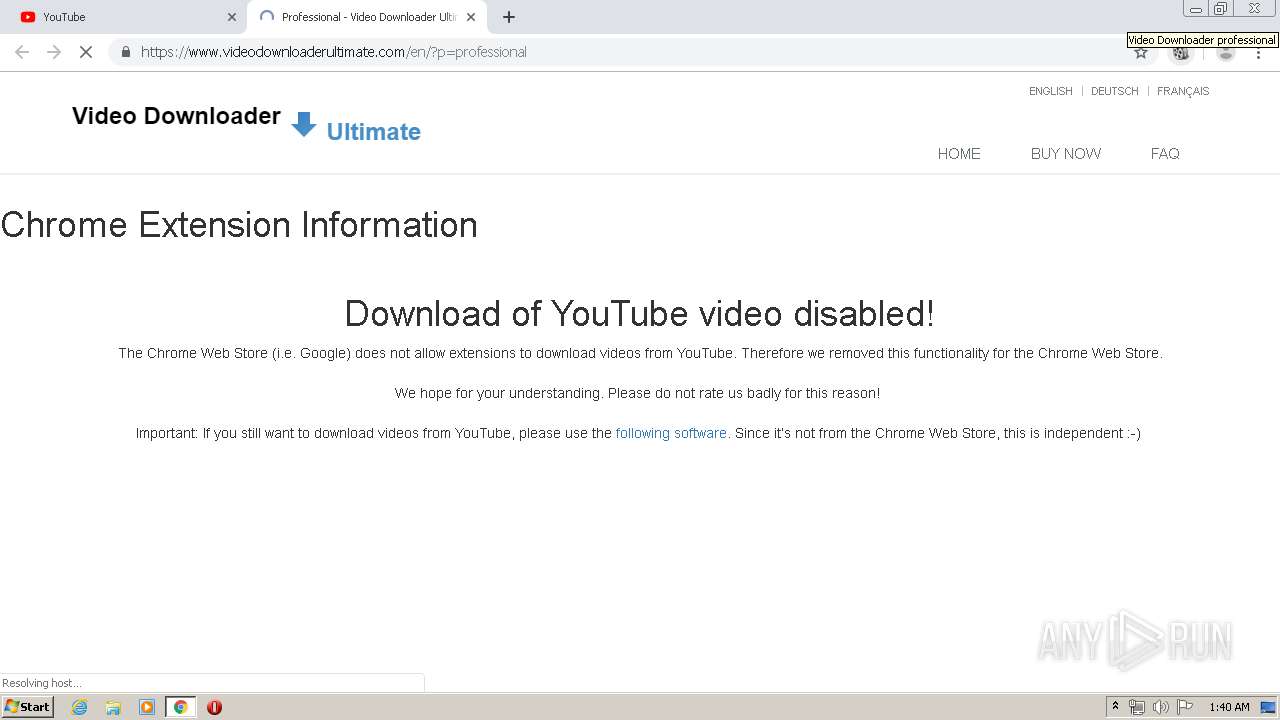Open Windows Explorer from the taskbar
Image resolution: width=1280 pixels, height=720 pixels.
pos(113,707)
